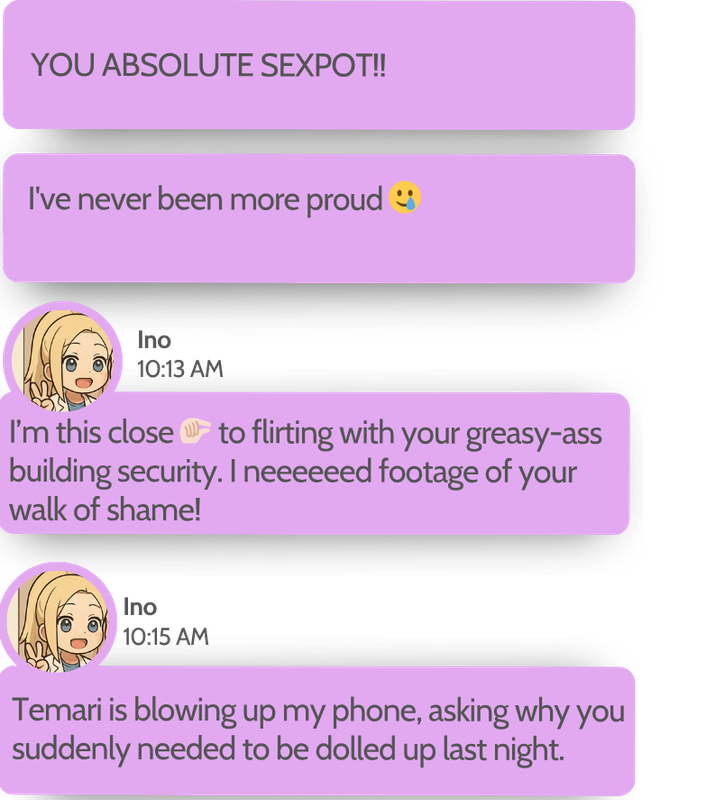Click the word 'Temari' in the last message
The image size is (706, 800).
pos(57,710)
